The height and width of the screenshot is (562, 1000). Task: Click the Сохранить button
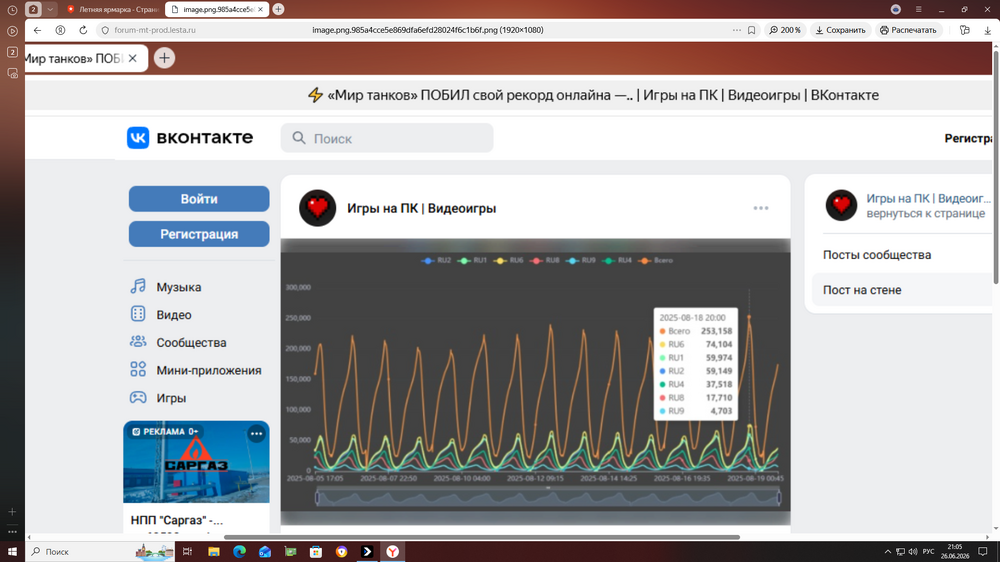841,30
